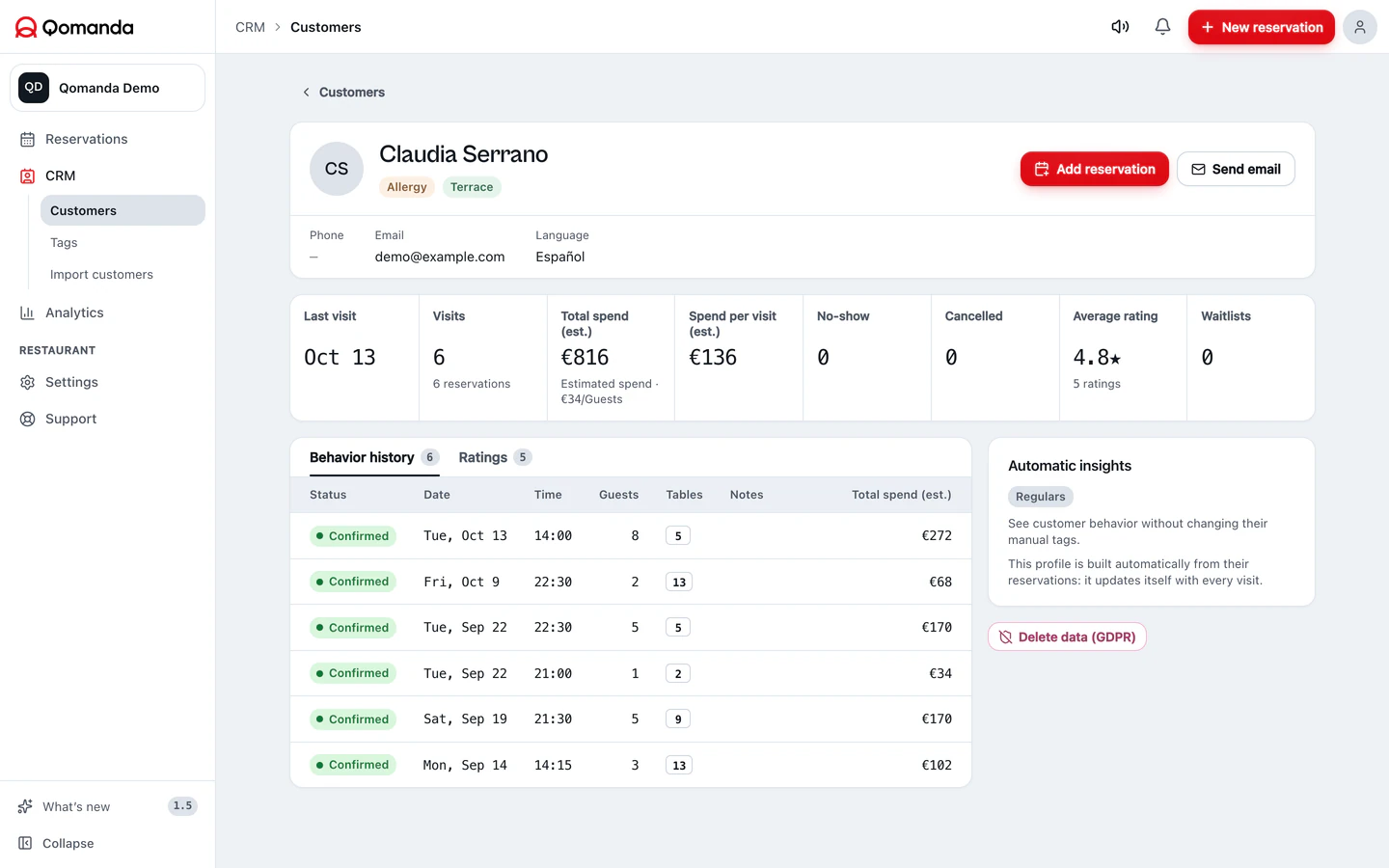This screenshot has height=868, width=1389.
Task: Click the back chevron beside Customers
Action: [x=307, y=93]
